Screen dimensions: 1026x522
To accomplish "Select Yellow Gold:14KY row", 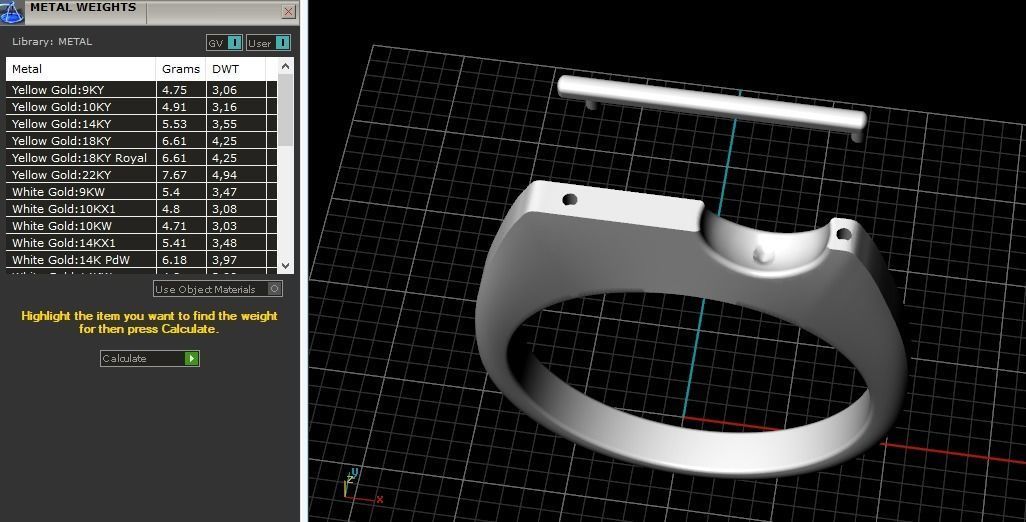I will 141,124.
